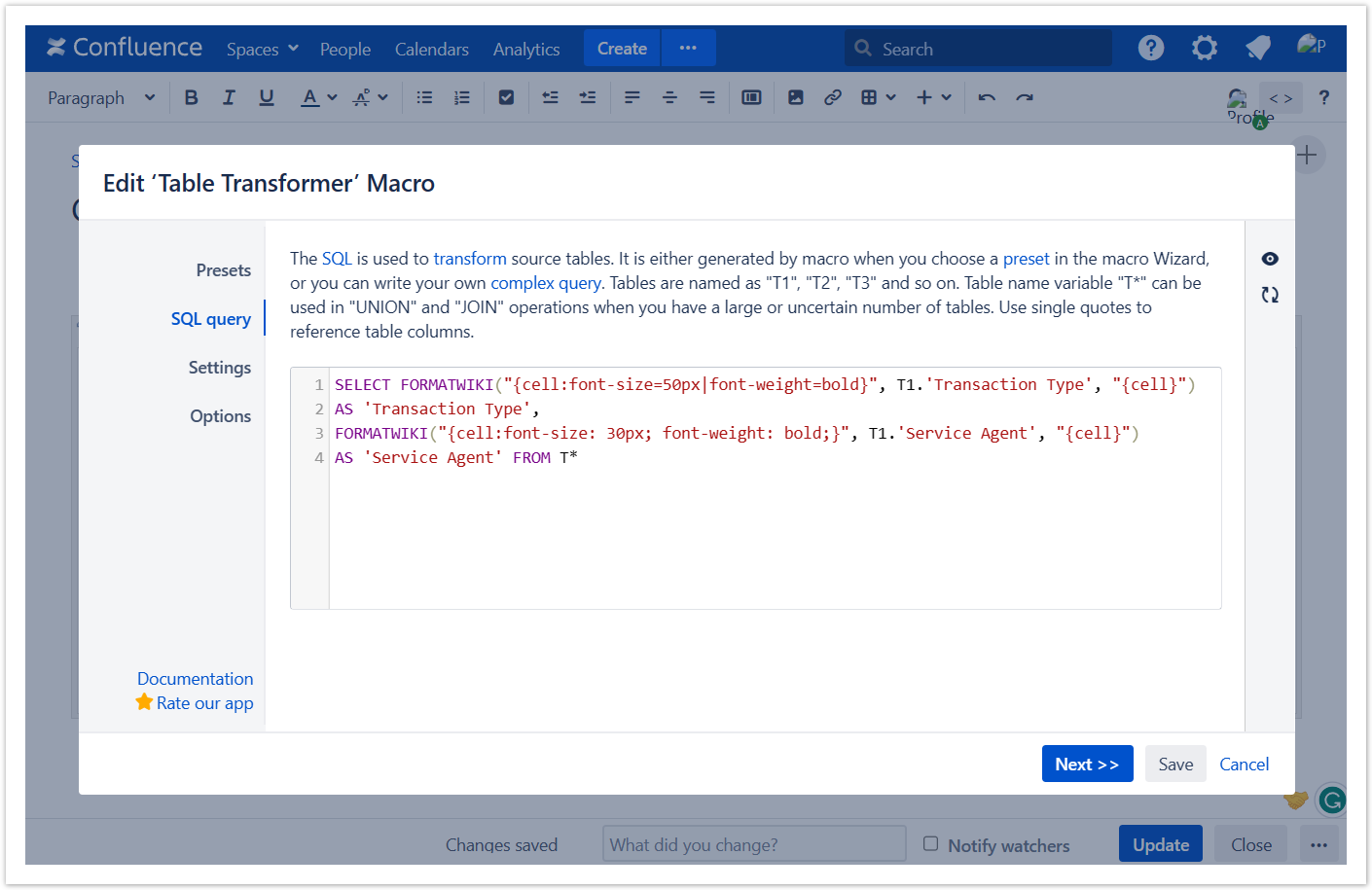Click the Next >> button
1372x890 pixels.
point(1087,765)
